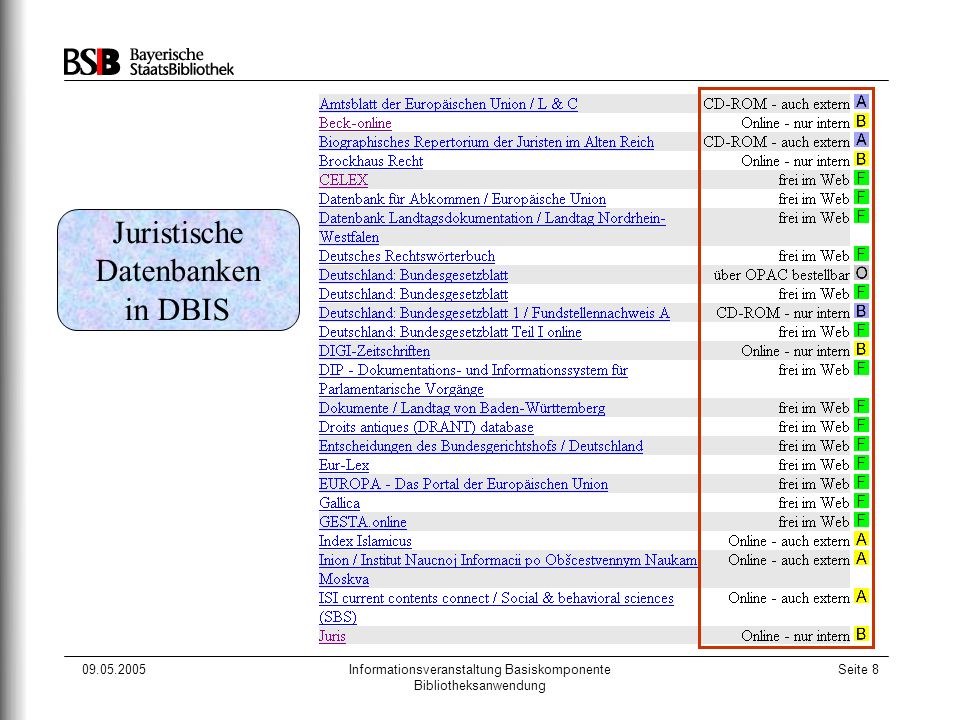Click the yellow B badge beside Juris
Image resolution: width=960 pixels, height=720 pixels.
861,634
